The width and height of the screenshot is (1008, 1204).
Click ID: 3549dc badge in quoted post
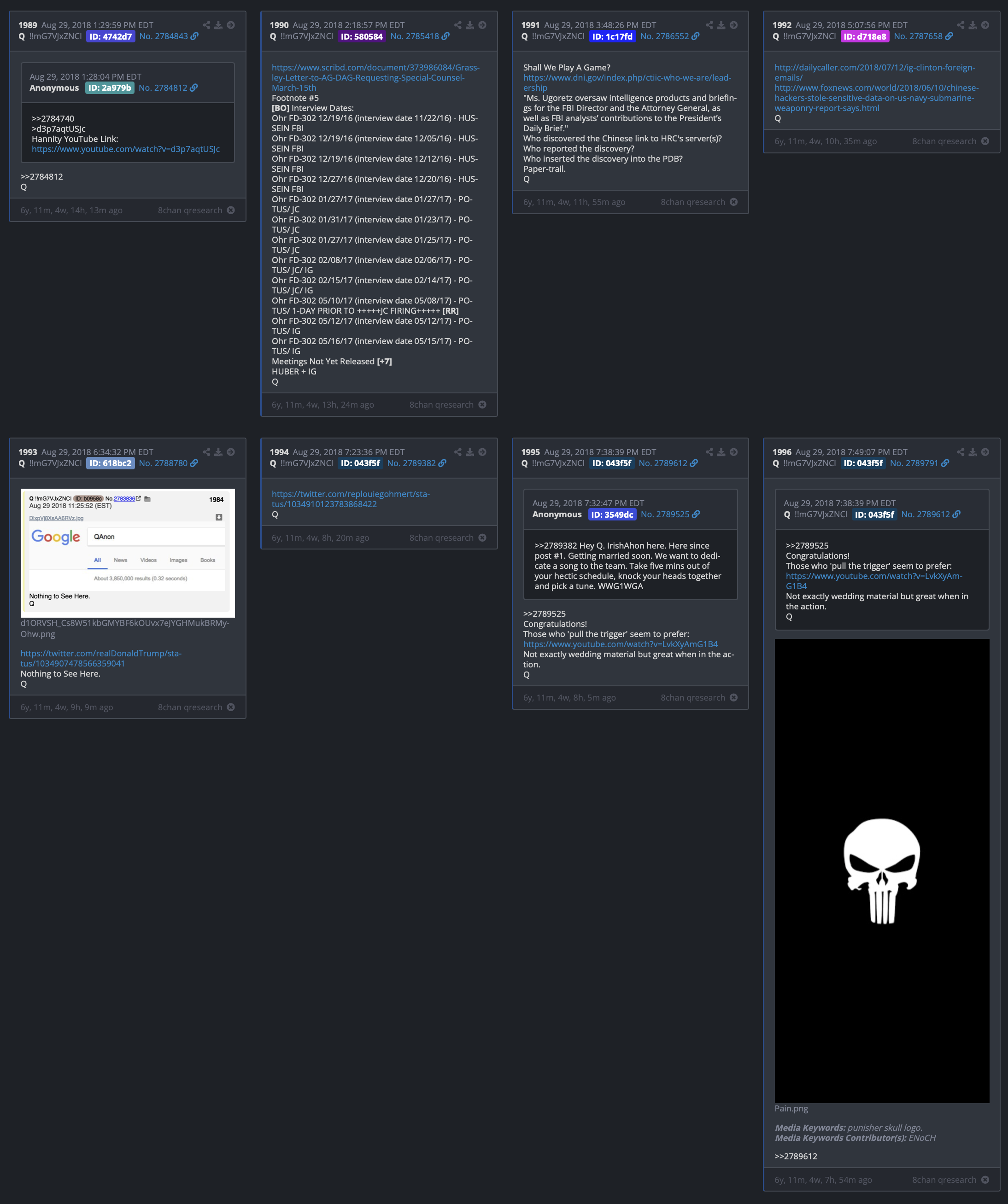(x=612, y=514)
